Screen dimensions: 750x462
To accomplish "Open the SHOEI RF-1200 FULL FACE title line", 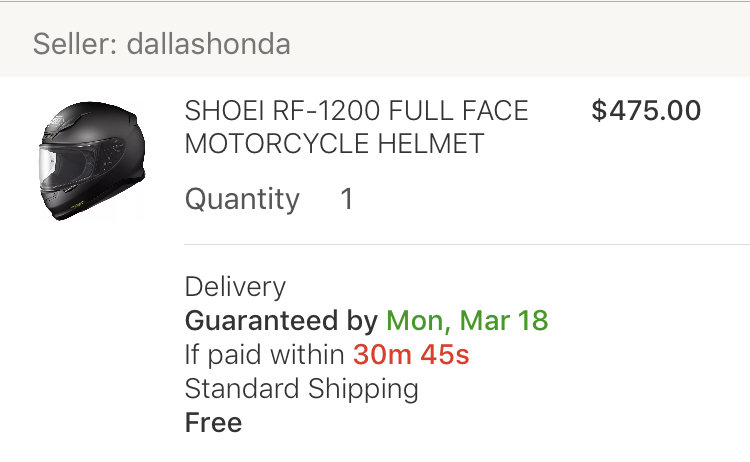I will (356, 110).
